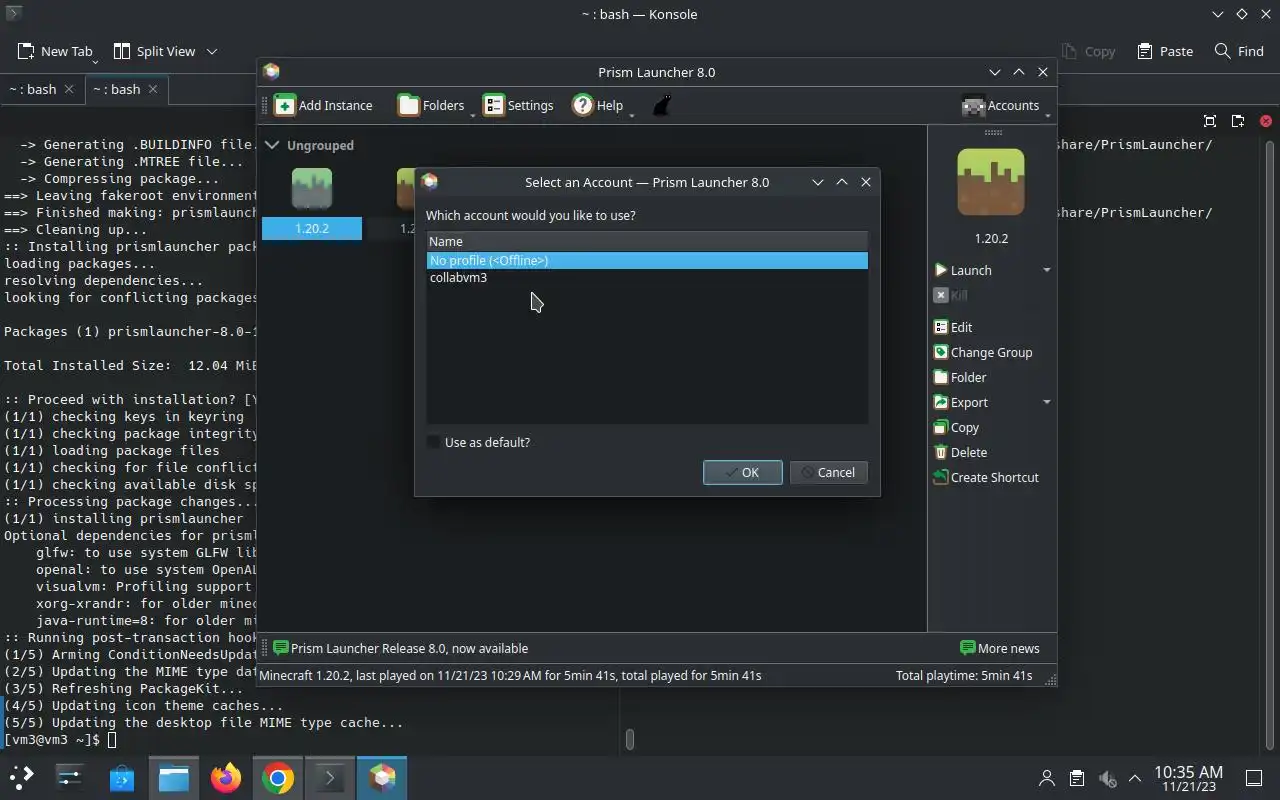This screenshot has height=800, width=1280.
Task: Launch Chrome from the taskbar
Action: [x=278, y=777]
